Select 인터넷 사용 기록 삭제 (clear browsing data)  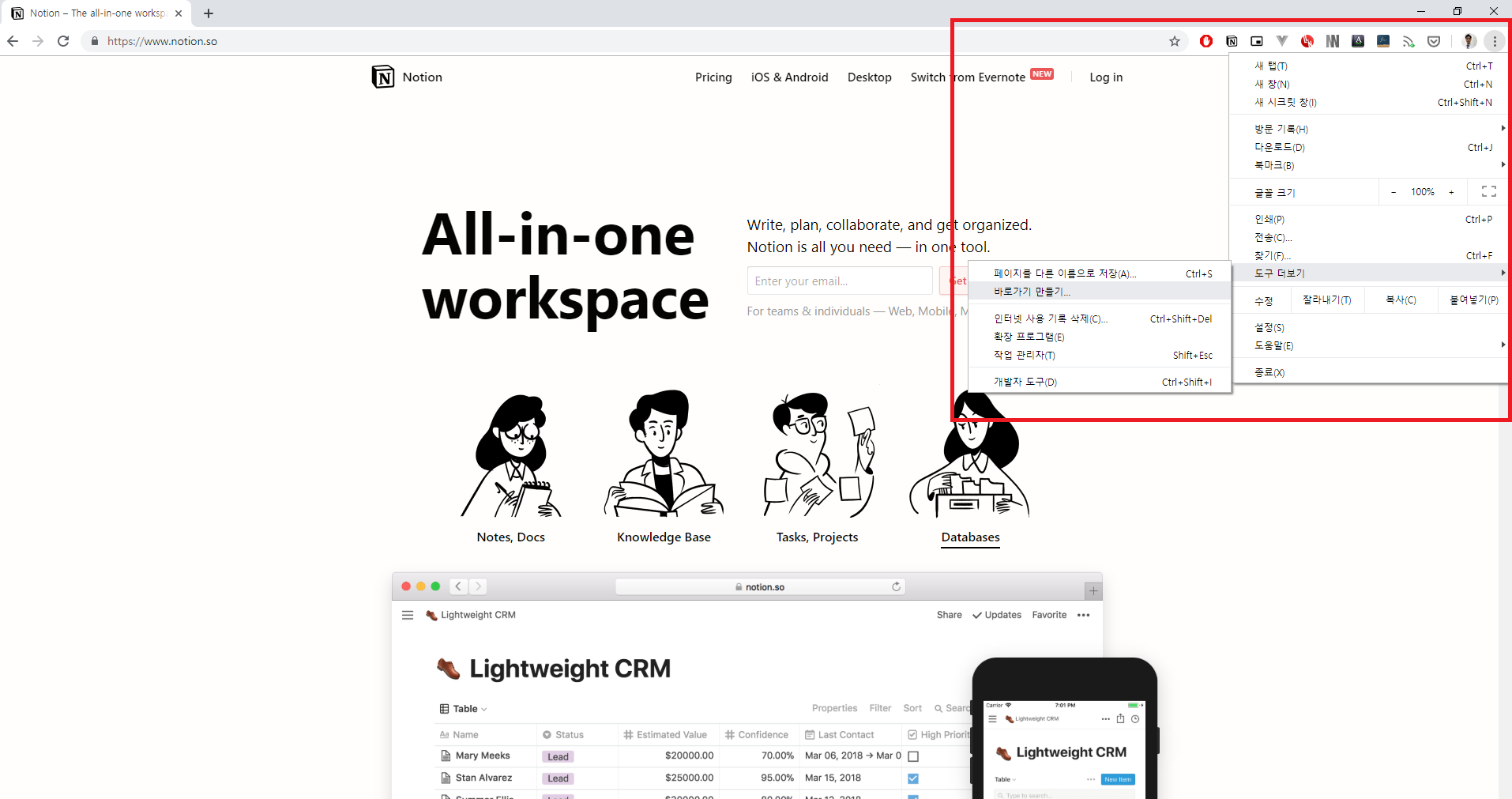tap(1100, 318)
